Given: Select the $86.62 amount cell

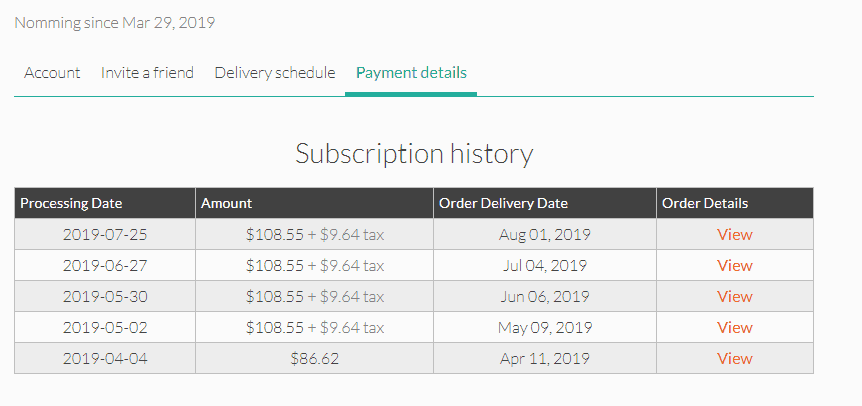Looking at the screenshot, I should [314, 359].
